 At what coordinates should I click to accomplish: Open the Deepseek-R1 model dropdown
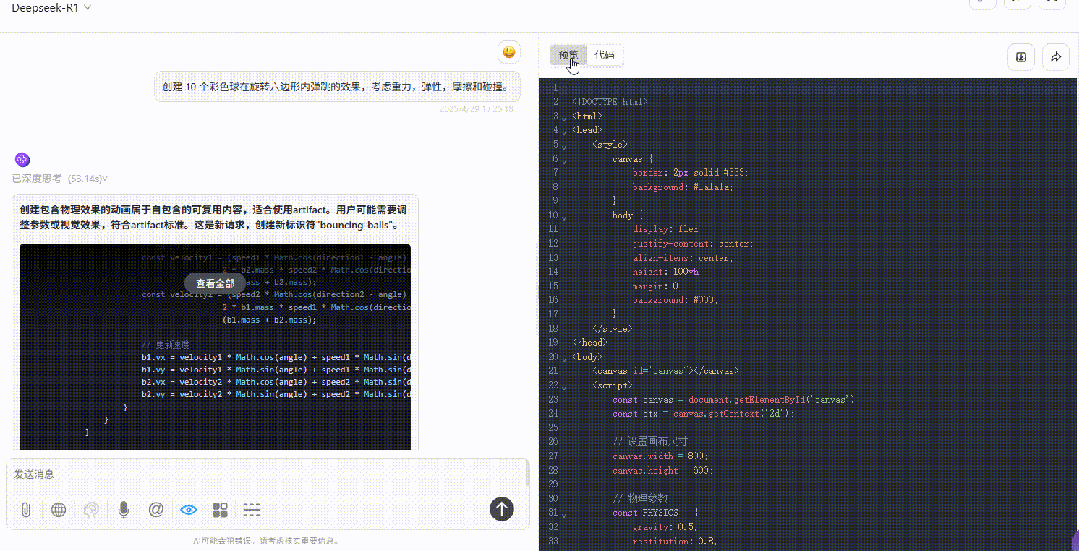coord(52,7)
